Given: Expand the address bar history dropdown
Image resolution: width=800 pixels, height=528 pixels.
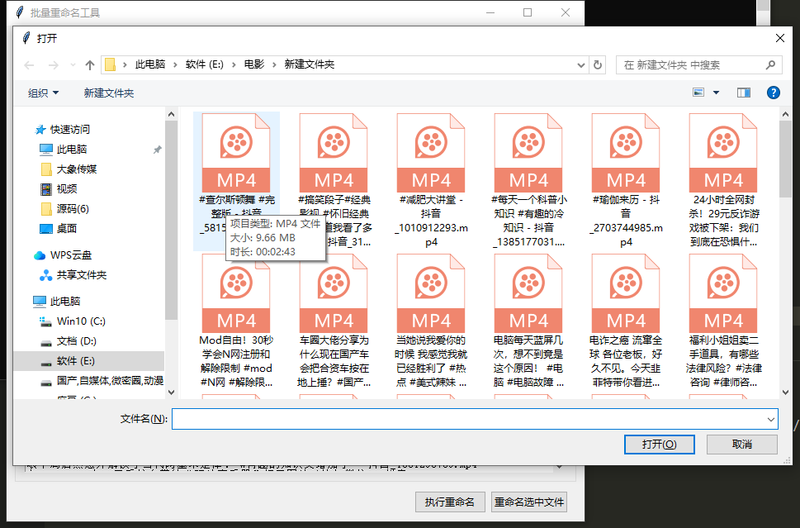Looking at the screenshot, I should click(x=581, y=65).
